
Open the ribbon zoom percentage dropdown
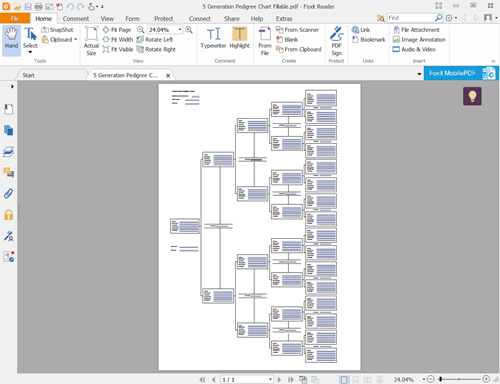[x=180, y=30]
